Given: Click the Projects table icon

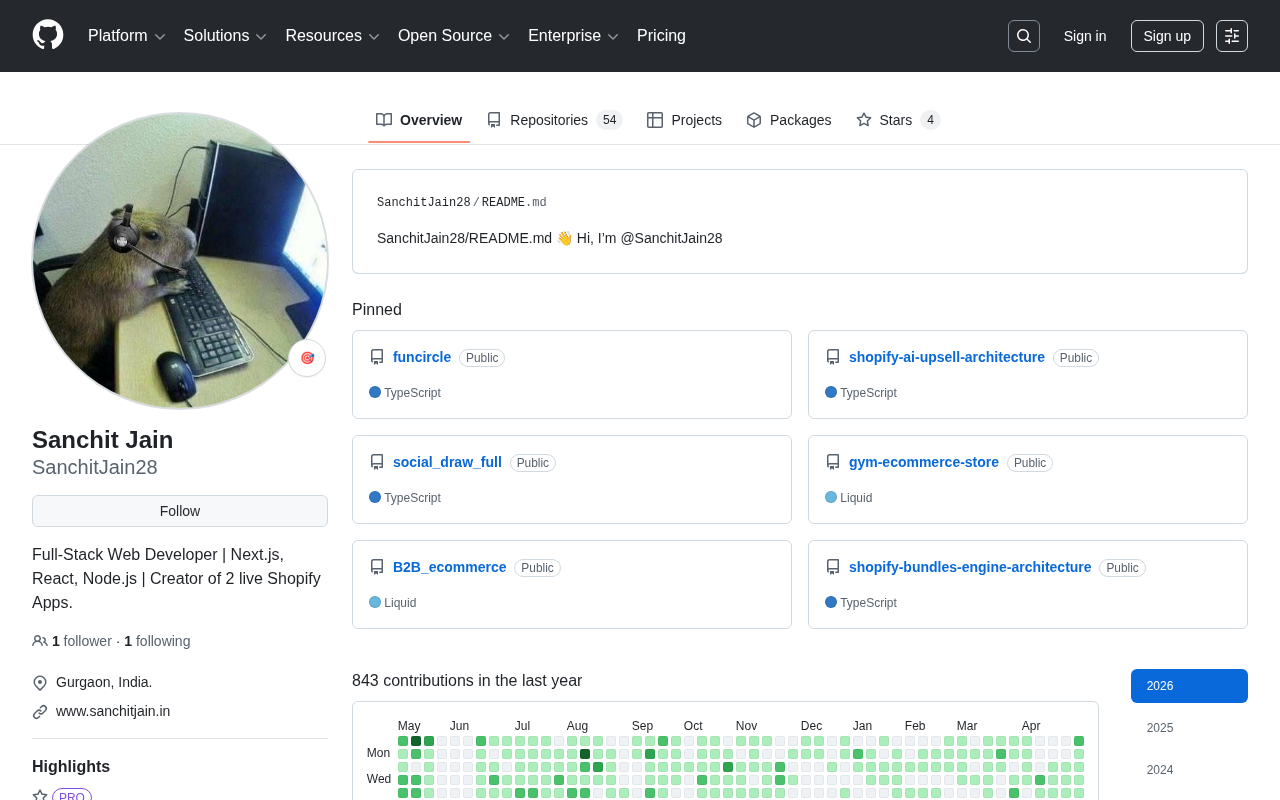Looking at the screenshot, I should click(655, 120).
